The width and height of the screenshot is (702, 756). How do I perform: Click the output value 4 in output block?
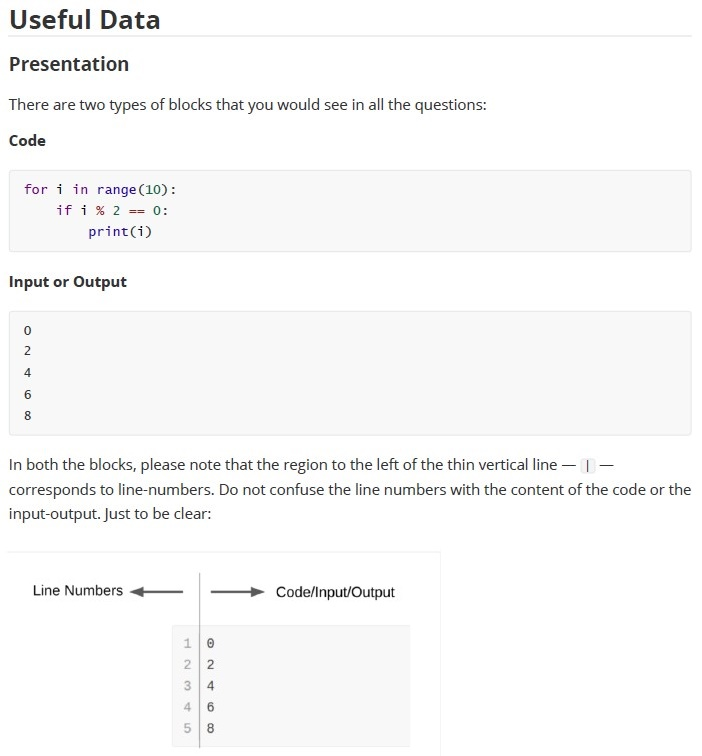coord(27,373)
